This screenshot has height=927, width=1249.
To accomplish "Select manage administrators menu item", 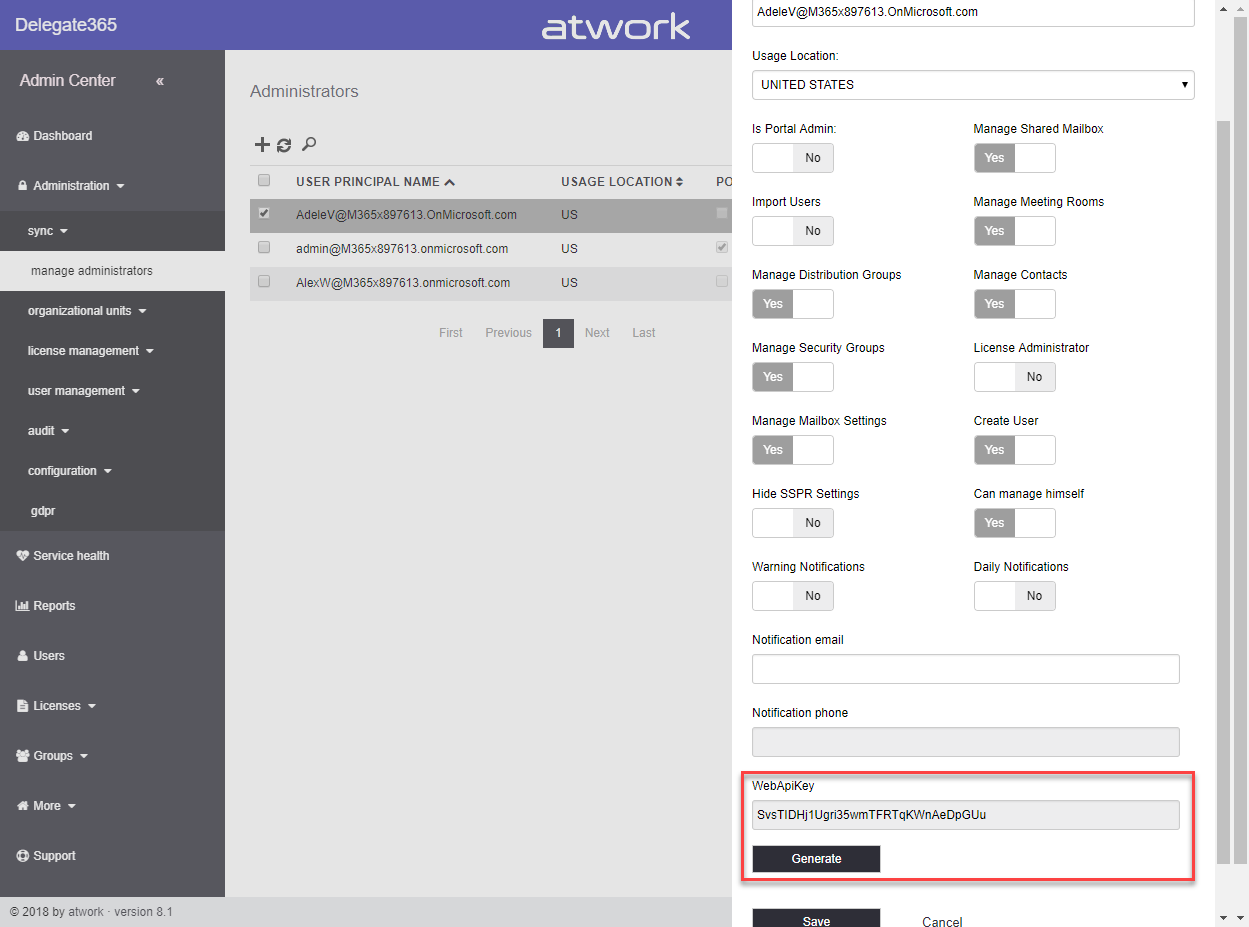I will coord(92,271).
